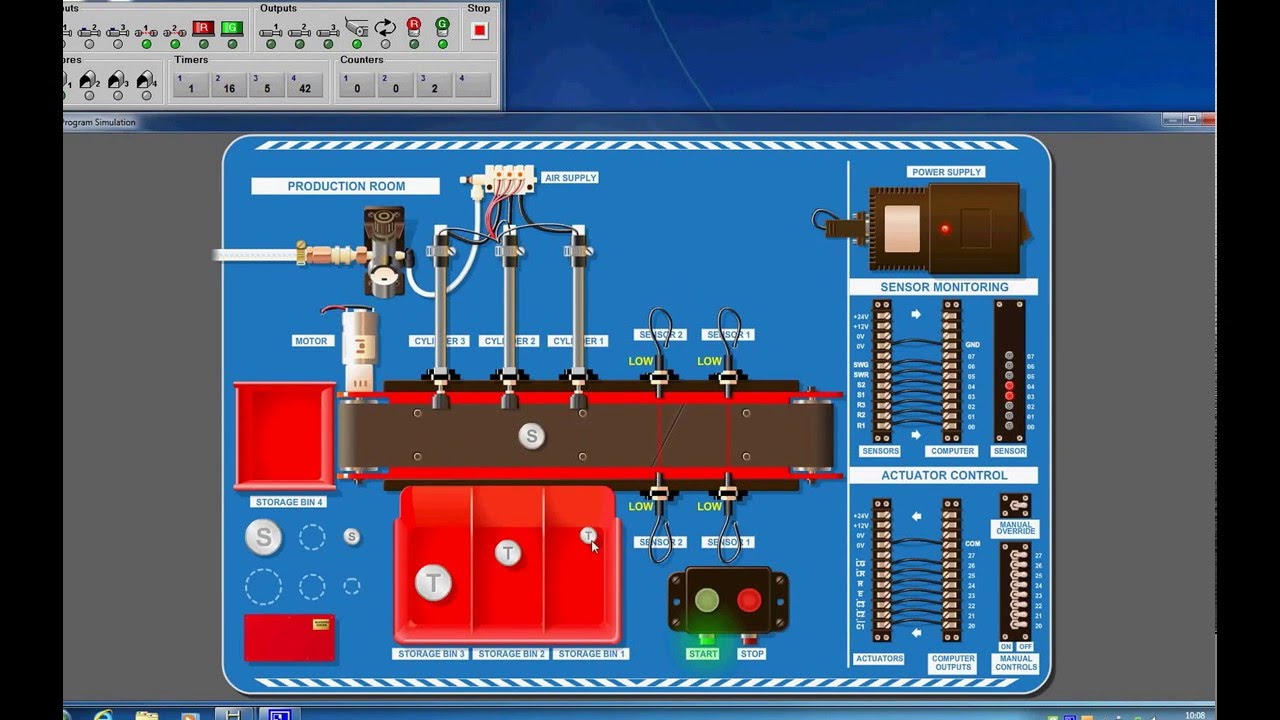Click the empty Counter 4 box
Viewport: 1280px width, 720px height.
pos(472,85)
